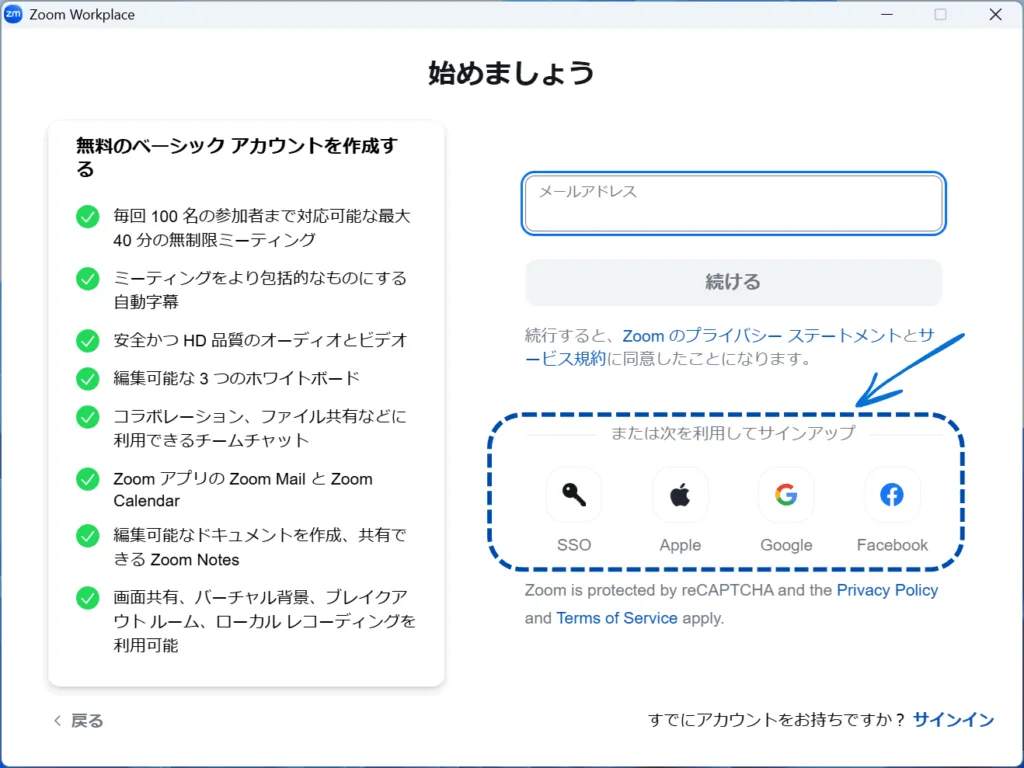Sign up using the Apple logo icon
Screen dimensions: 1024x768
pyautogui.click(x=680, y=494)
